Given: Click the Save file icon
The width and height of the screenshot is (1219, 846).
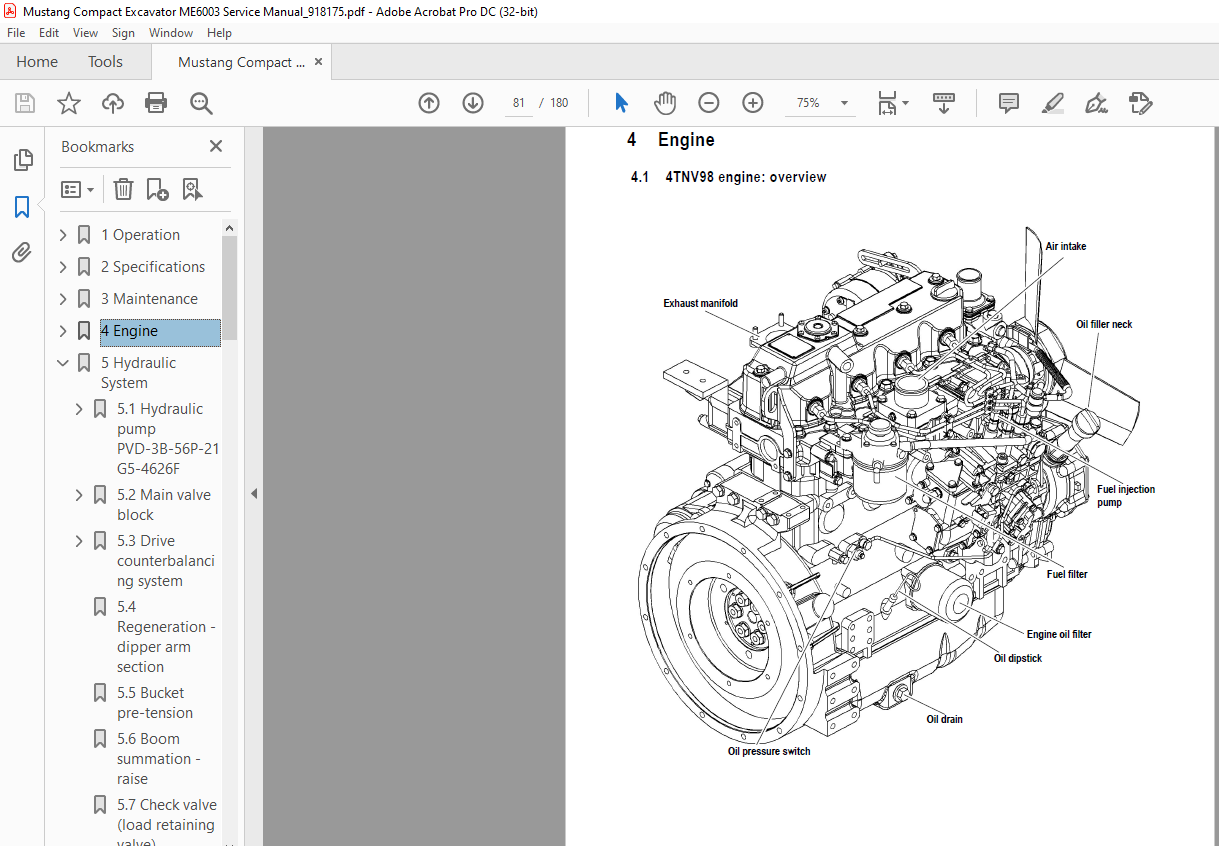Looking at the screenshot, I should (25, 103).
